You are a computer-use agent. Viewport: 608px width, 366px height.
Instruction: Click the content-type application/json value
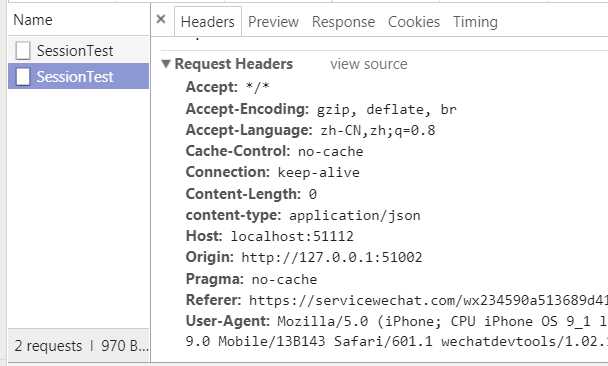pos(355,216)
